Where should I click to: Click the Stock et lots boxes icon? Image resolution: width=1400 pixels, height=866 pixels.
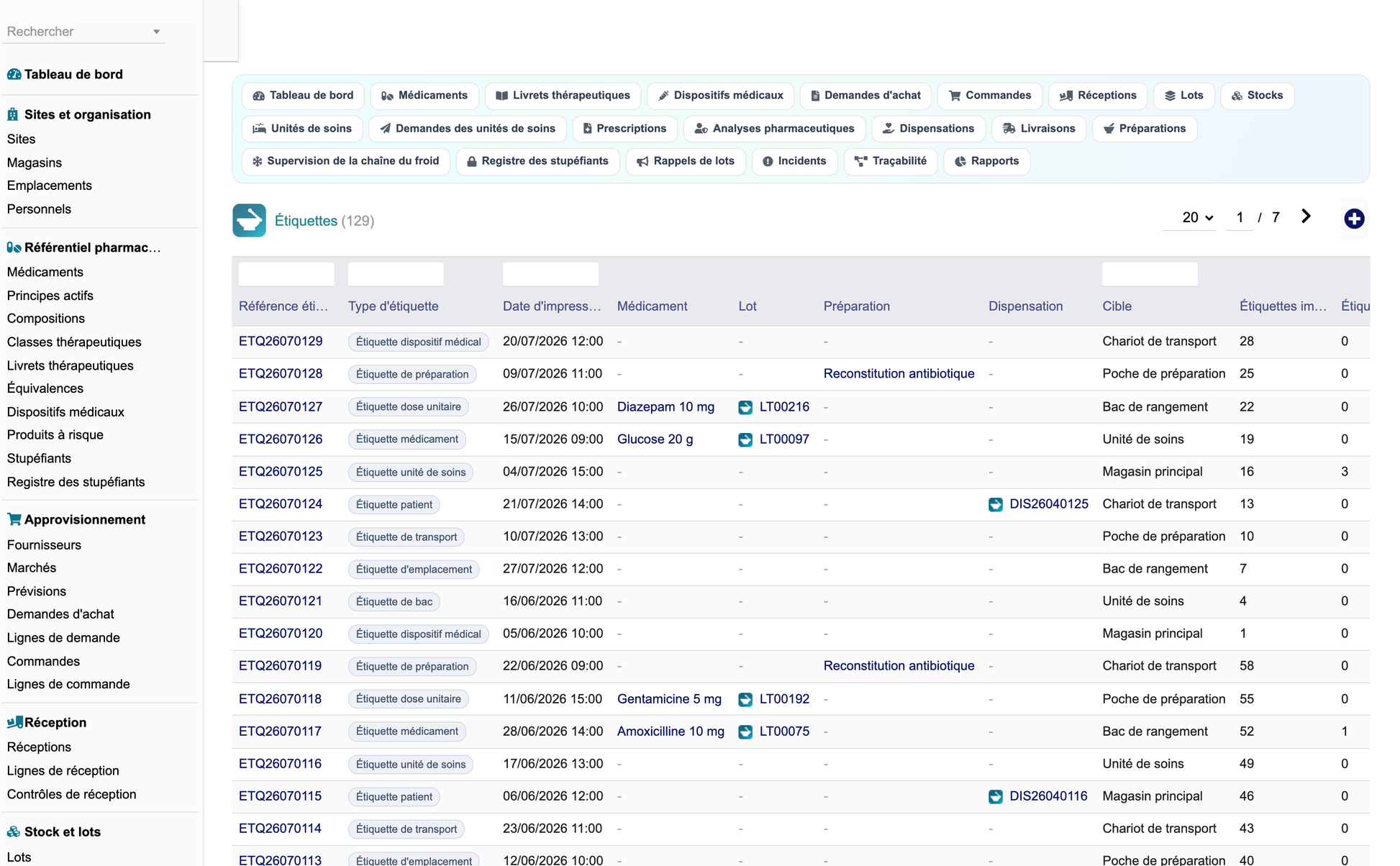coord(14,831)
